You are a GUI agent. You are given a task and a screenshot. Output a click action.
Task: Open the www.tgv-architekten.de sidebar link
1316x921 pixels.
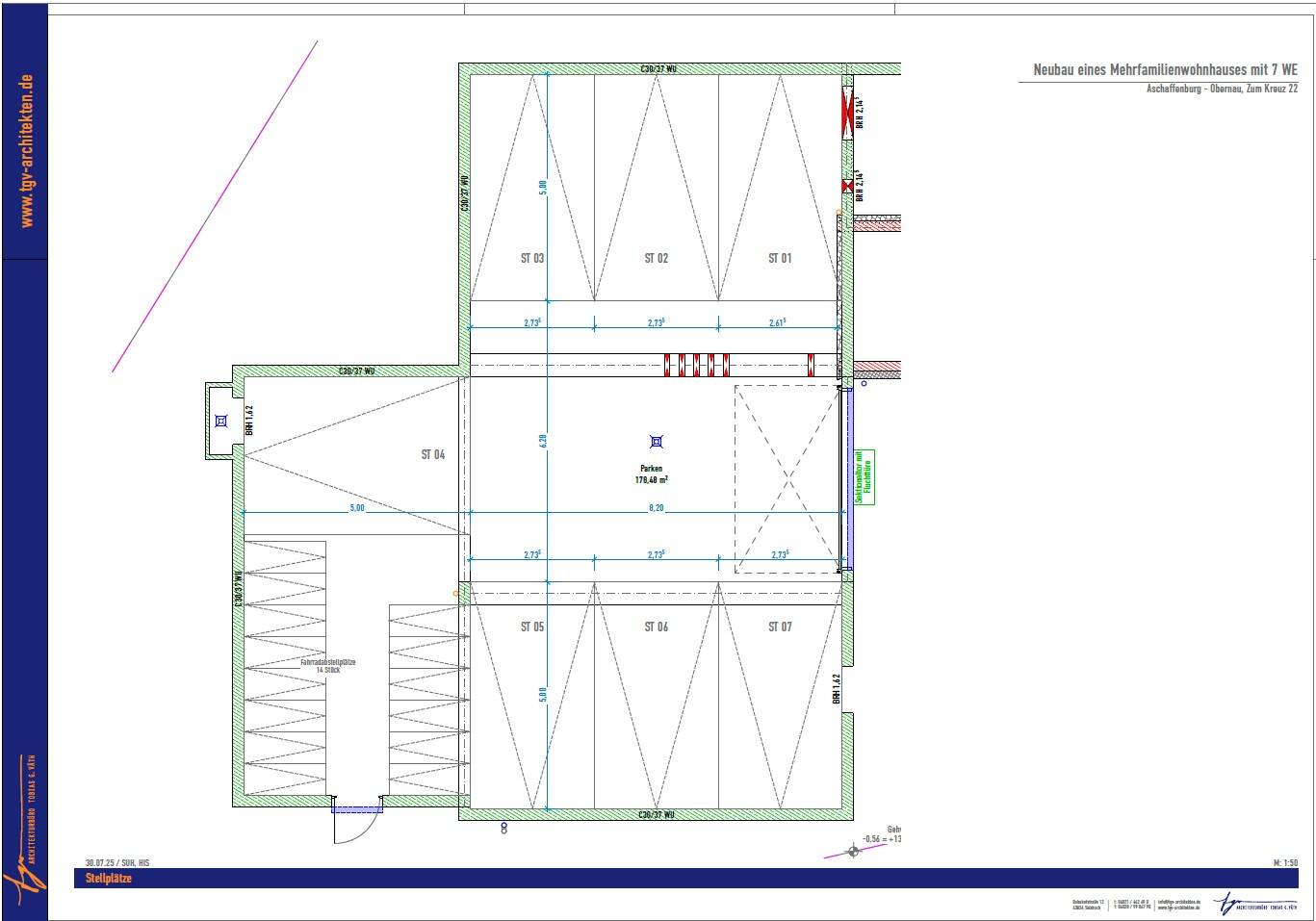click(26, 151)
